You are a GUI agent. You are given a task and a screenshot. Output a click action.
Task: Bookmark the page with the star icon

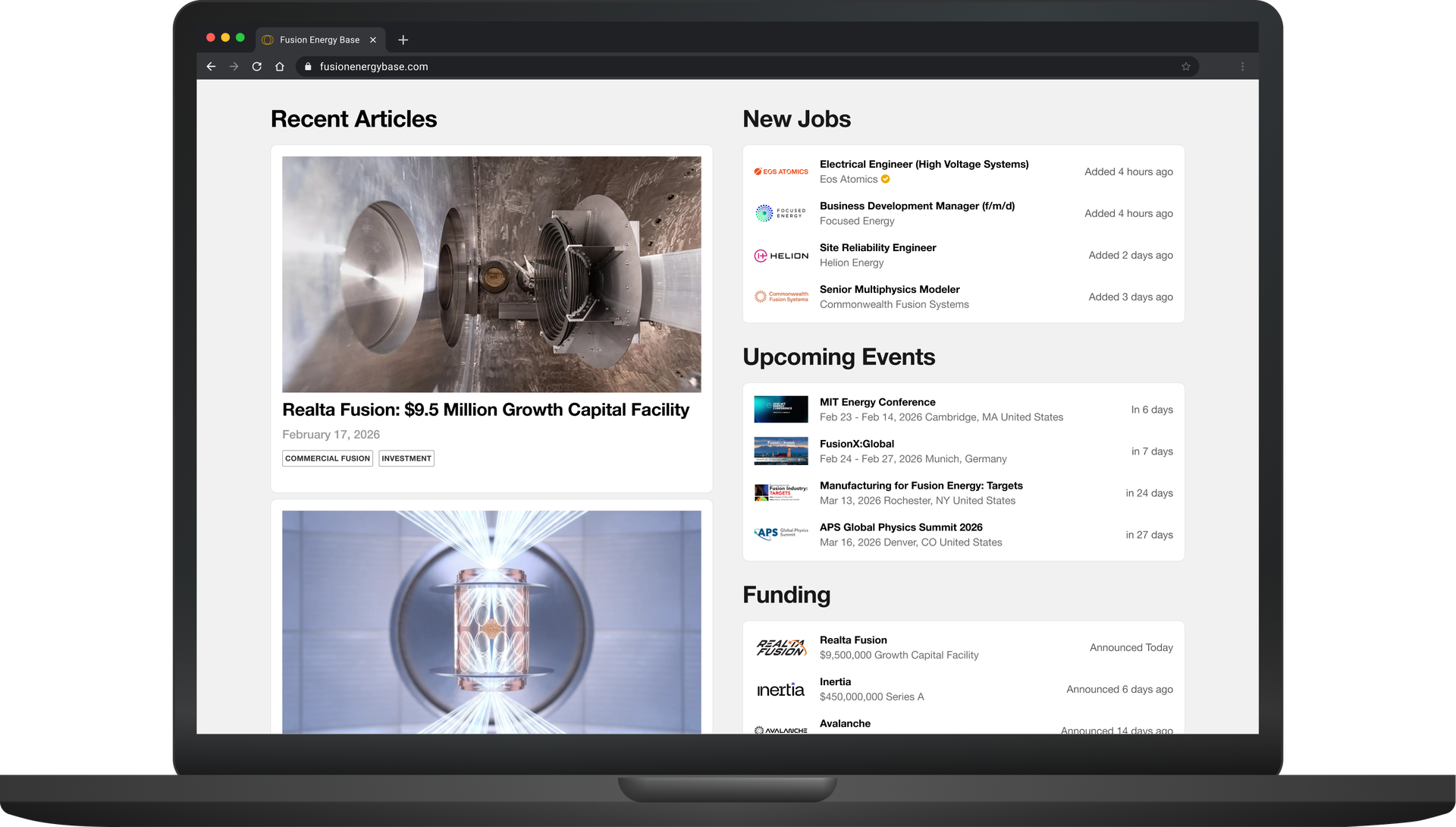coord(1186,67)
